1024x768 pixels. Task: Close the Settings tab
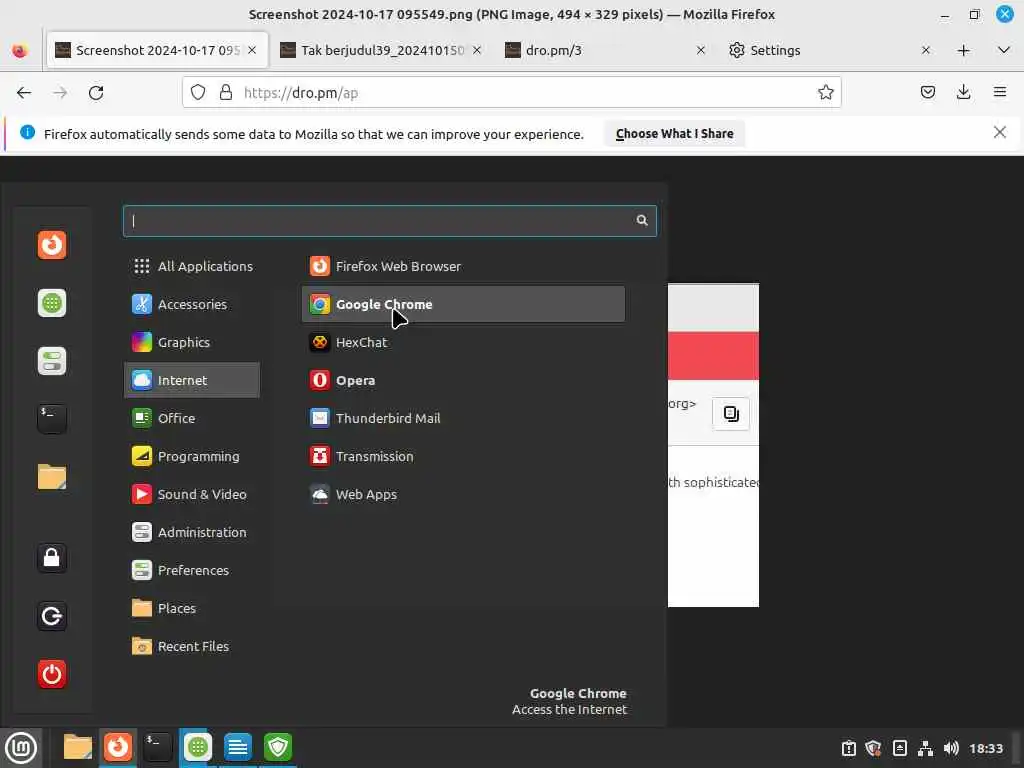click(925, 50)
